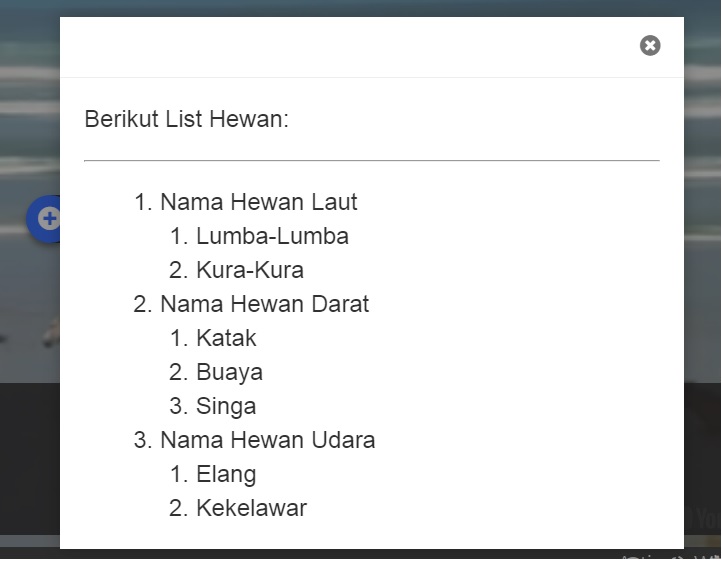
Task: Select the Lumba-Lumba list entry
Action: tap(272, 236)
